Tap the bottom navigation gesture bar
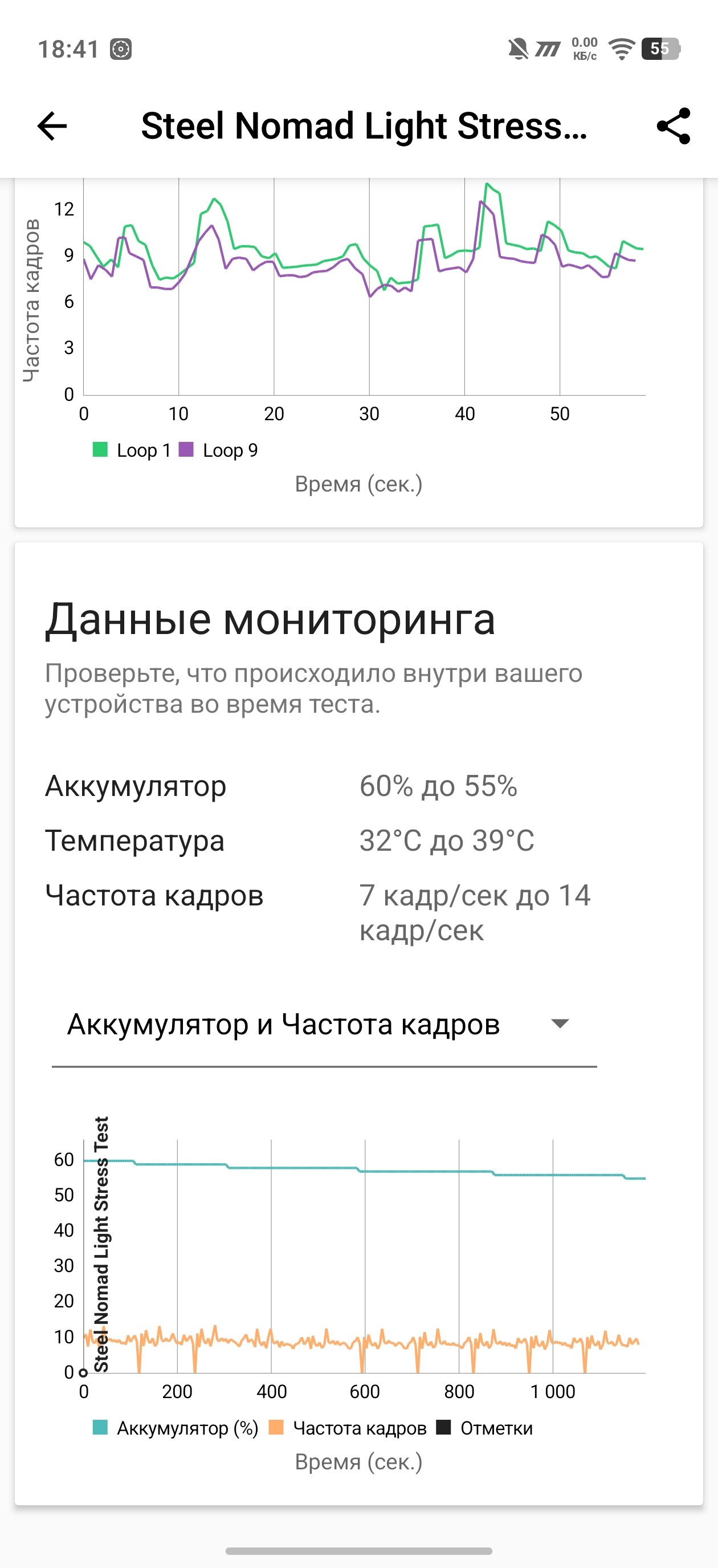The width and height of the screenshot is (718, 1568). (x=359, y=1550)
